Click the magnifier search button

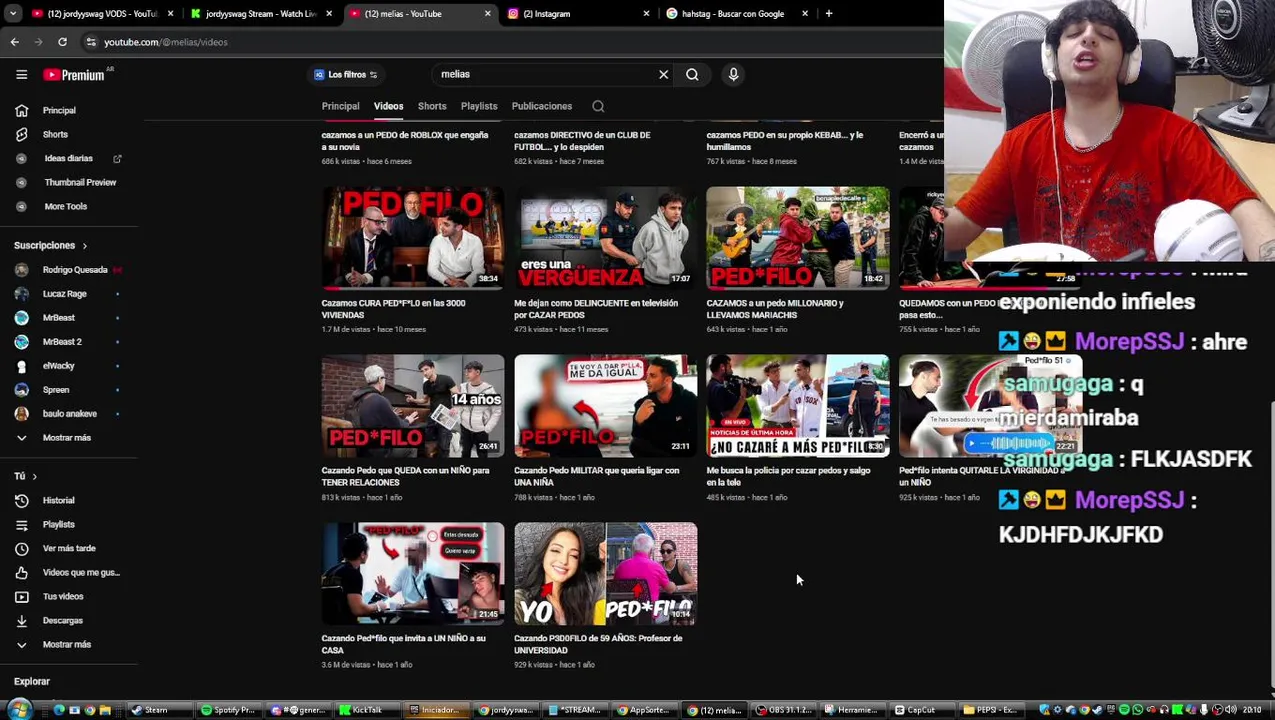pos(692,74)
